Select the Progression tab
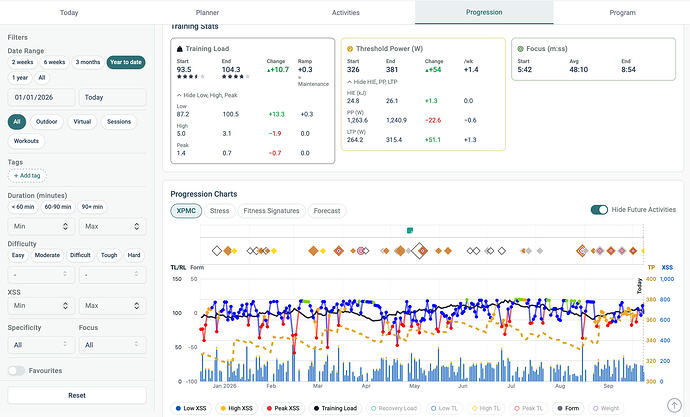The height and width of the screenshot is (417, 690). pos(484,12)
